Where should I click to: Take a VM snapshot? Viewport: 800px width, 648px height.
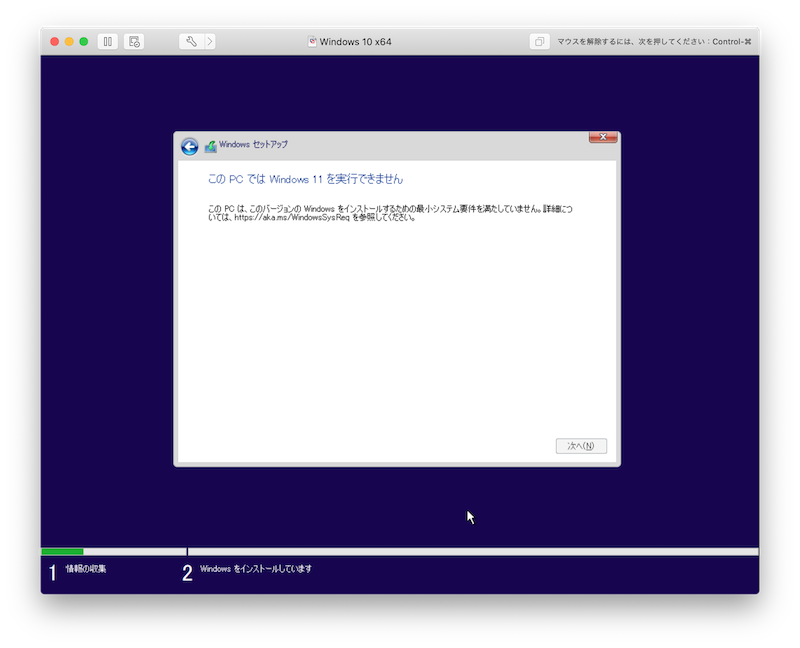point(134,41)
